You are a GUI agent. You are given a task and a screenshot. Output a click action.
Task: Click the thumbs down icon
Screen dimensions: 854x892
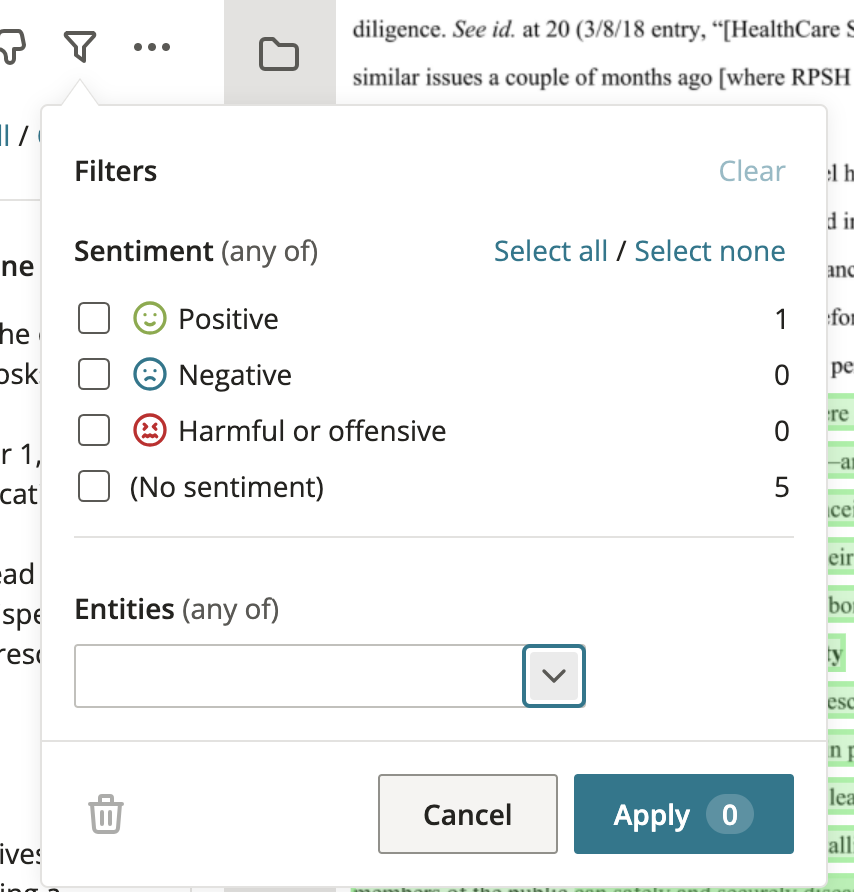coord(13,47)
